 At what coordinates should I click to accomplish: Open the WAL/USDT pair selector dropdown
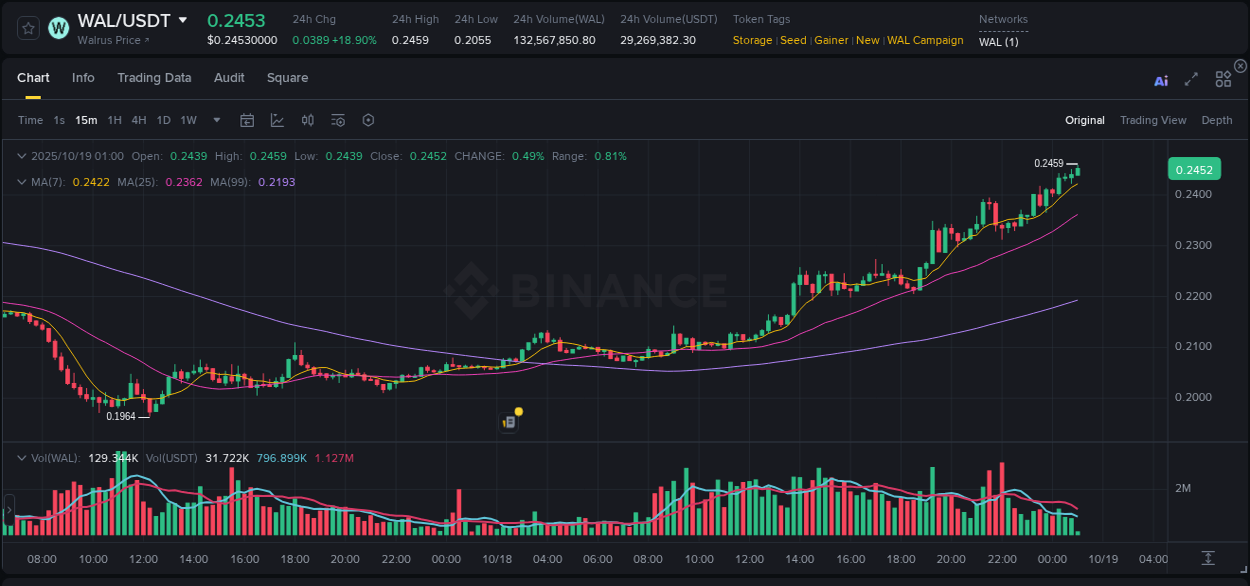click(x=183, y=19)
